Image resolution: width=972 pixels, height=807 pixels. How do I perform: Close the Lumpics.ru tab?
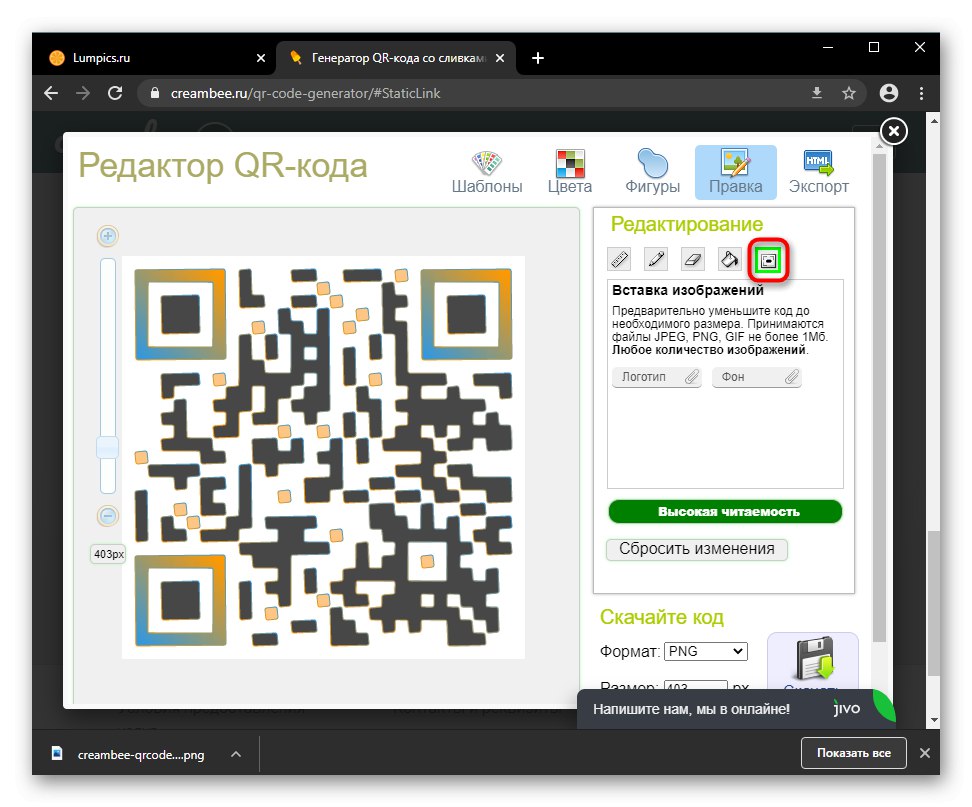[261, 58]
